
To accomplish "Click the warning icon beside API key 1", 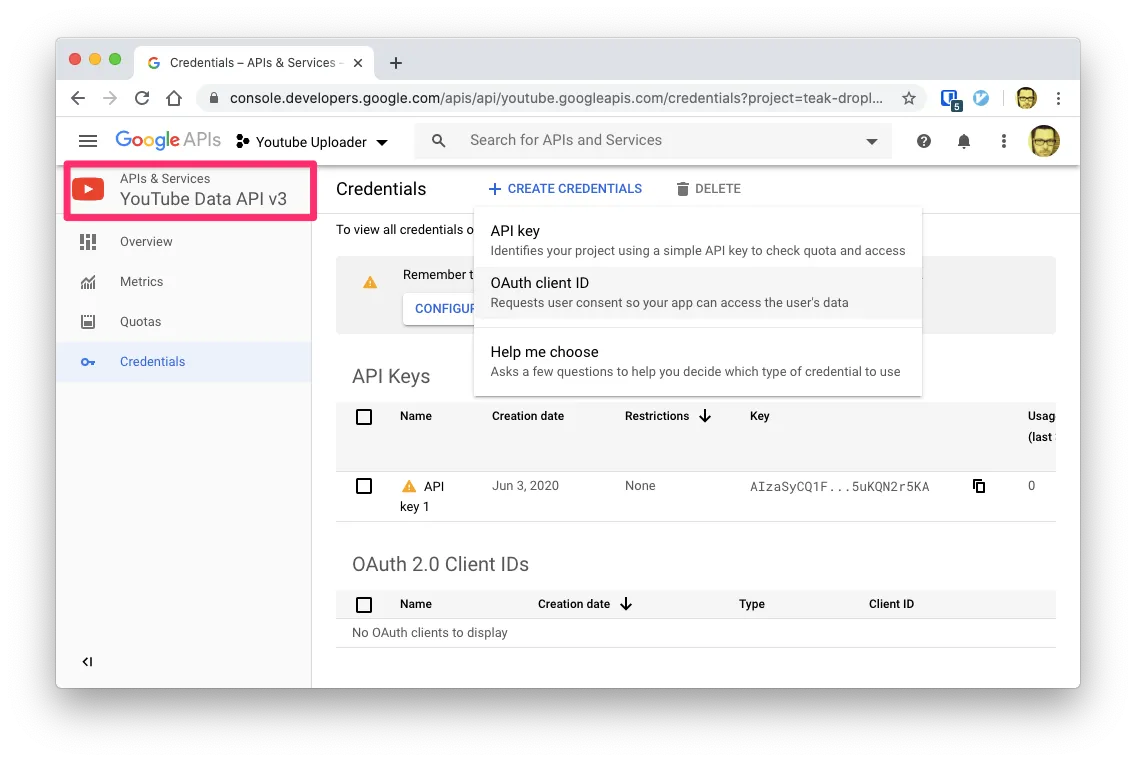I will pos(409,486).
